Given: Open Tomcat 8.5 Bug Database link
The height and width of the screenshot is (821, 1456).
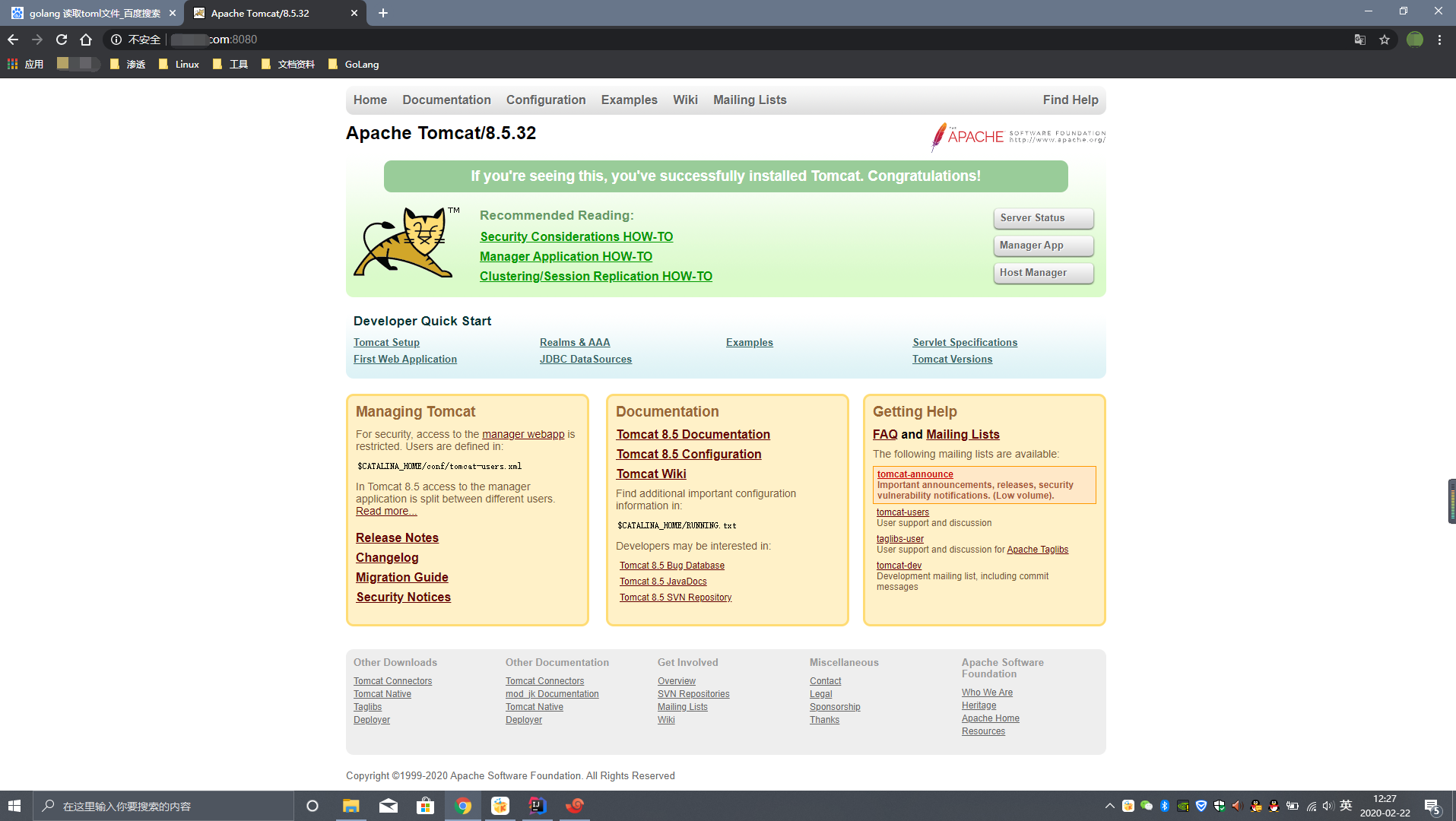Looking at the screenshot, I should pos(672,566).
